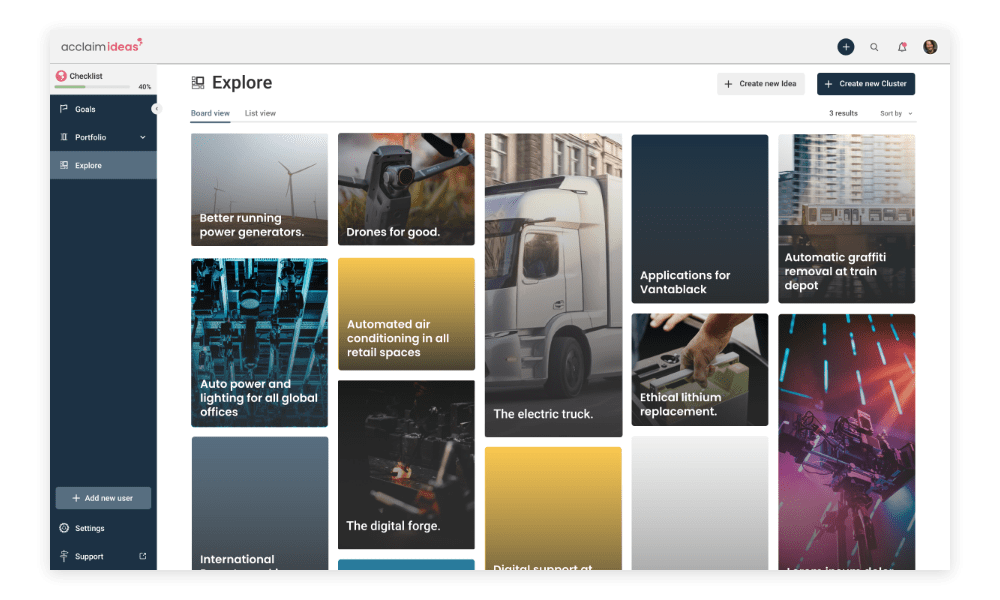Image resolution: width=1000 pixels, height=600 pixels.
Task: Click the Portfolio icon in sidebar
Action: tap(64, 137)
